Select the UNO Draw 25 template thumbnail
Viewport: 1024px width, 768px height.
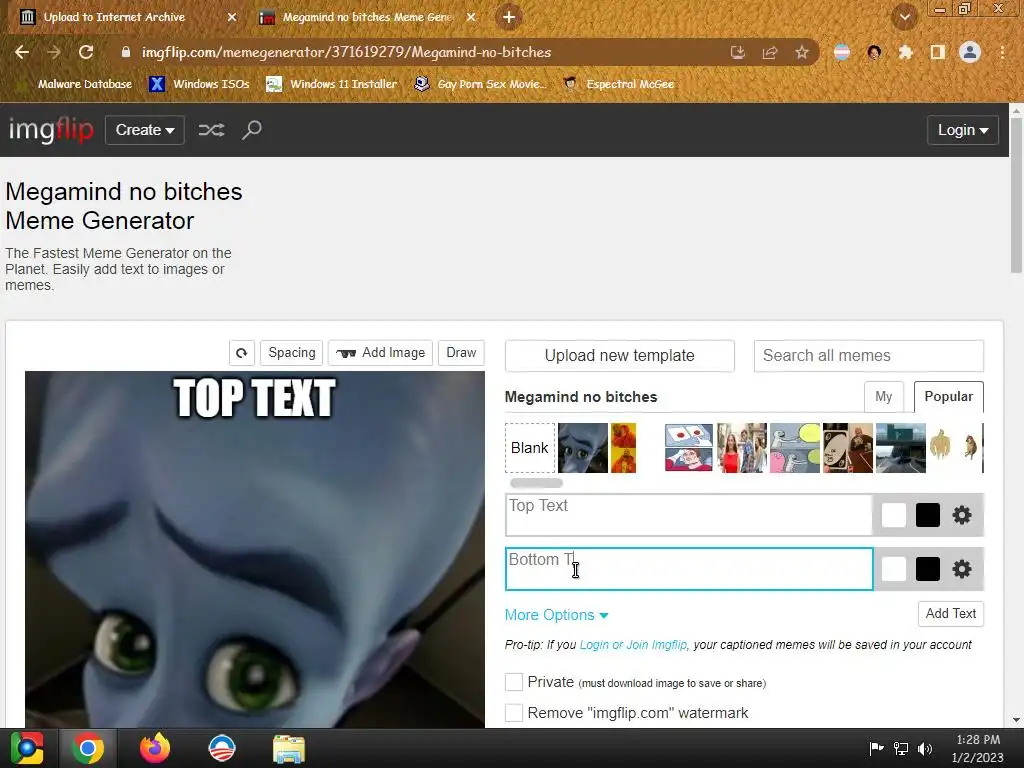pyautogui.click(x=848, y=448)
